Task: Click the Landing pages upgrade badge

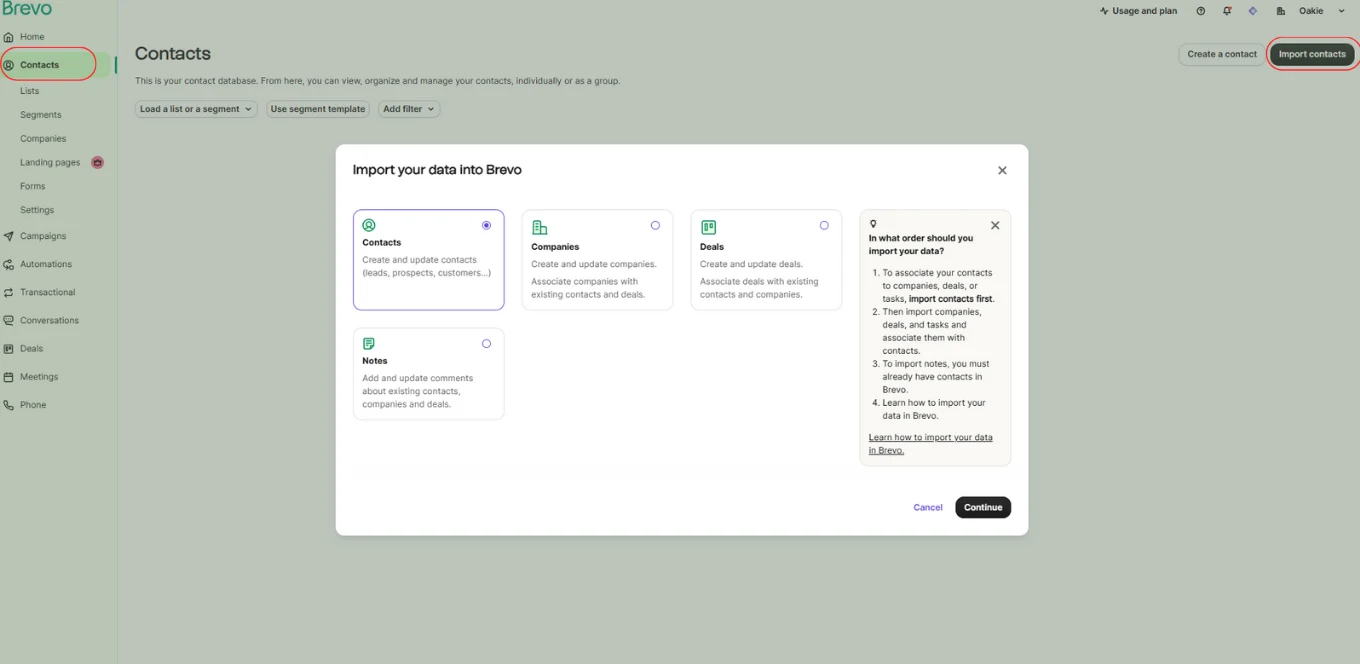Action: click(x=97, y=162)
